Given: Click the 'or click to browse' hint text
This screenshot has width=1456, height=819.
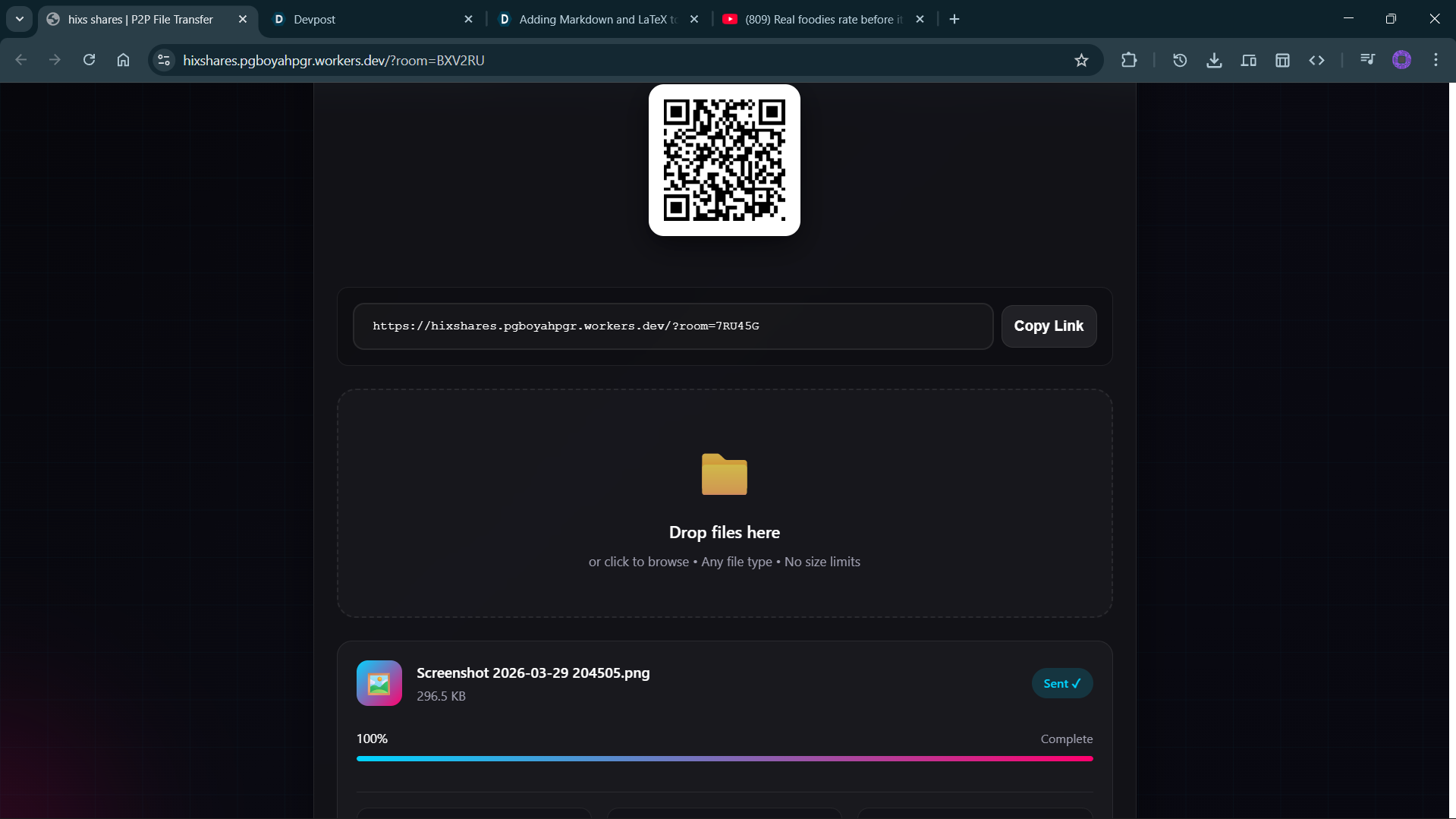Looking at the screenshot, I should point(639,562).
